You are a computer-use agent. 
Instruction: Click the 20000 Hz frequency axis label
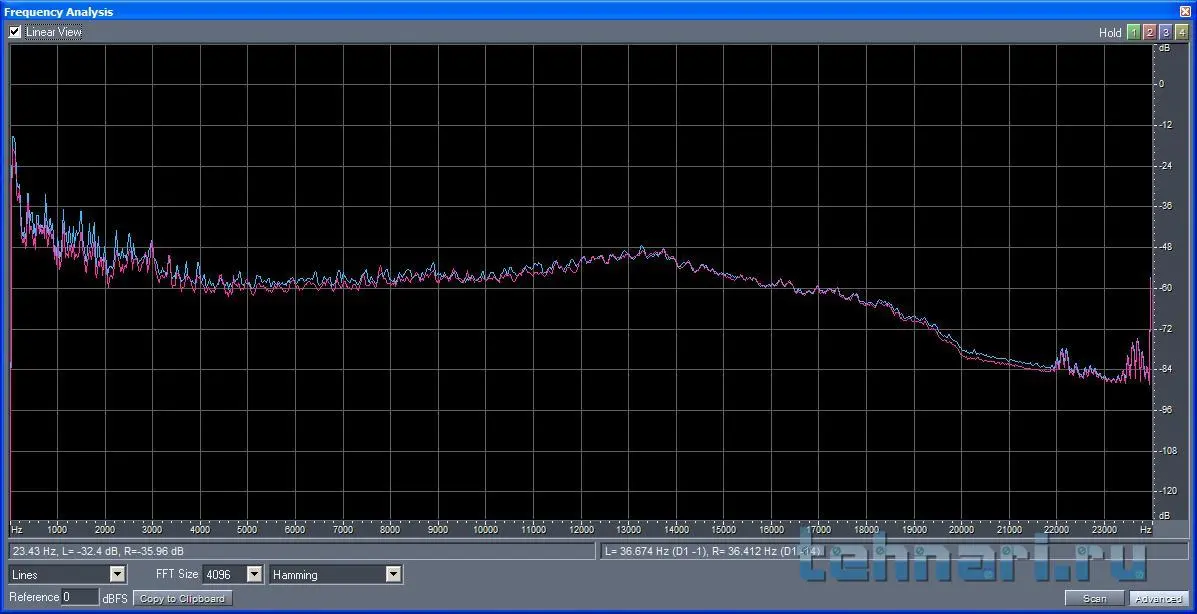coord(961,529)
